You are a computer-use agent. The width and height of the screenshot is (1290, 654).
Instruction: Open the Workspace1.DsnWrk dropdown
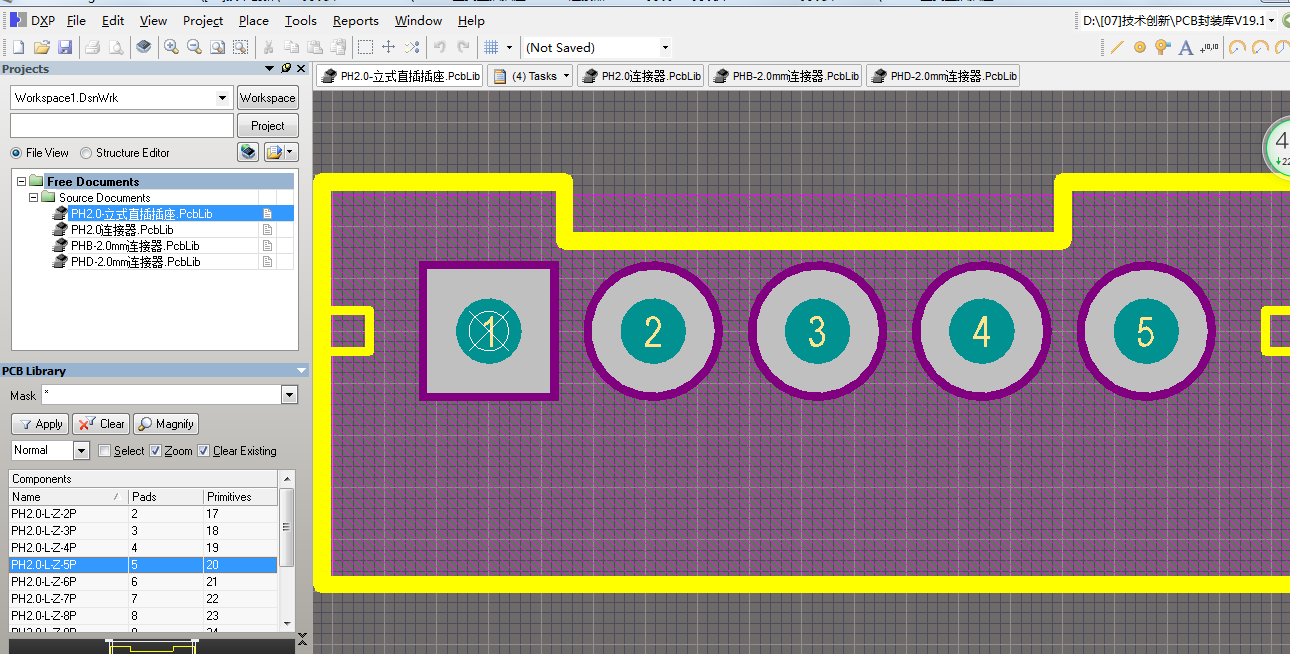pyautogui.click(x=223, y=98)
